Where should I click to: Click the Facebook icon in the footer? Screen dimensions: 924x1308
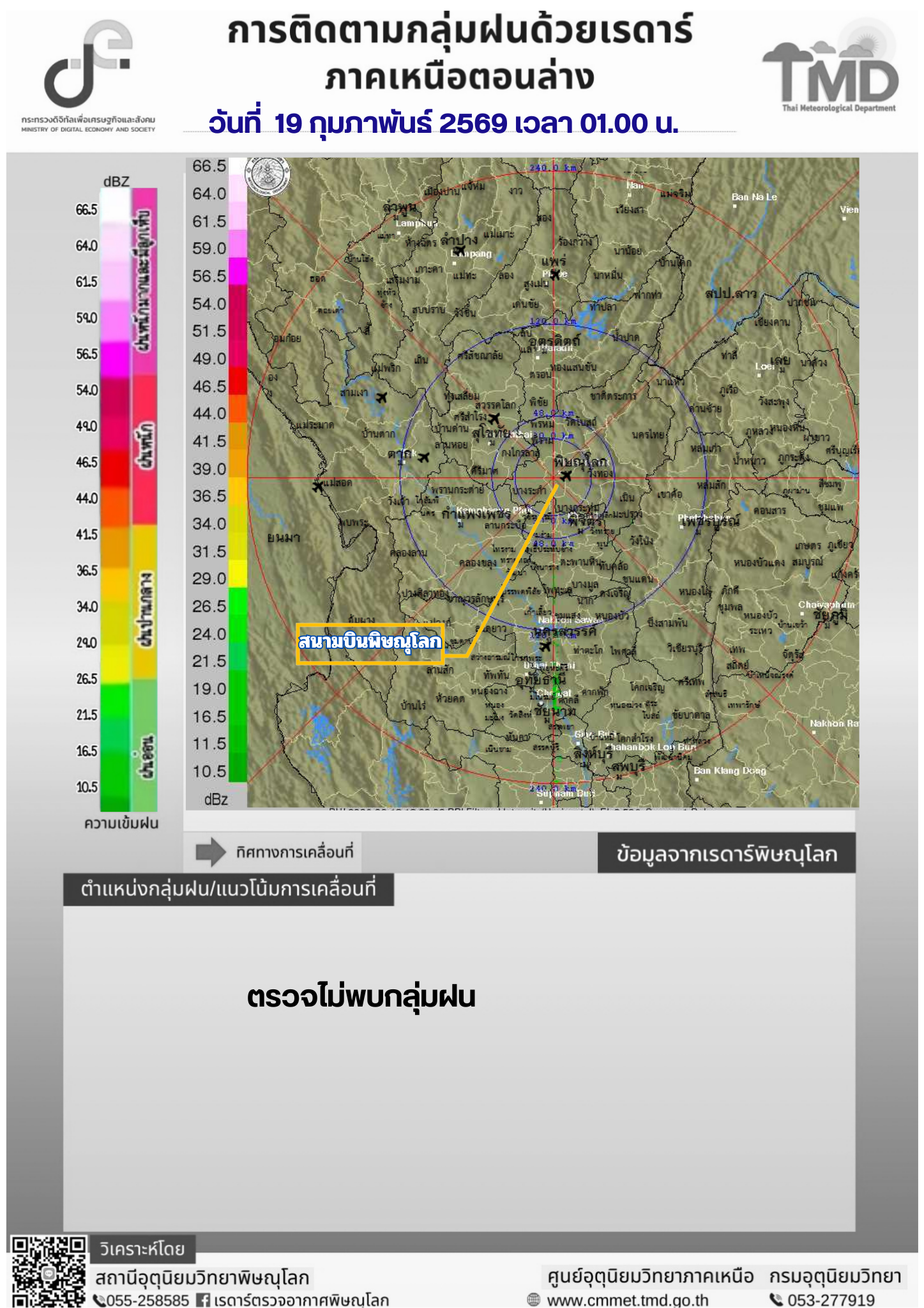click(203, 1300)
